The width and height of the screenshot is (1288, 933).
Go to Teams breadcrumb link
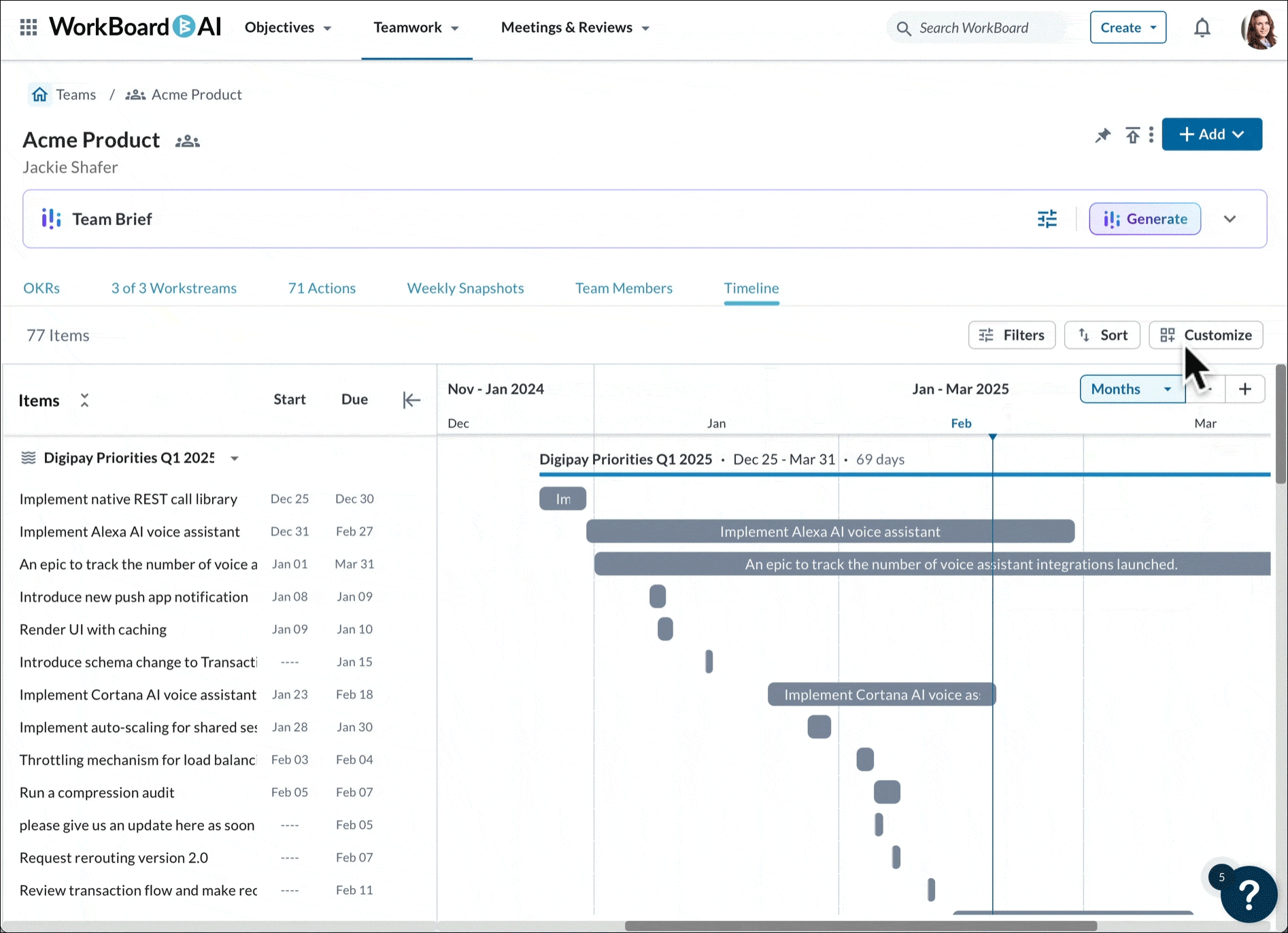(x=76, y=95)
